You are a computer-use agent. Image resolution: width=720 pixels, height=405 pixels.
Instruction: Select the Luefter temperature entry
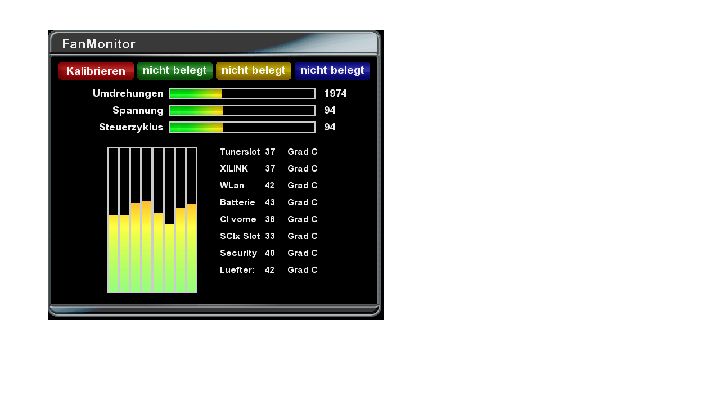pos(268,270)
